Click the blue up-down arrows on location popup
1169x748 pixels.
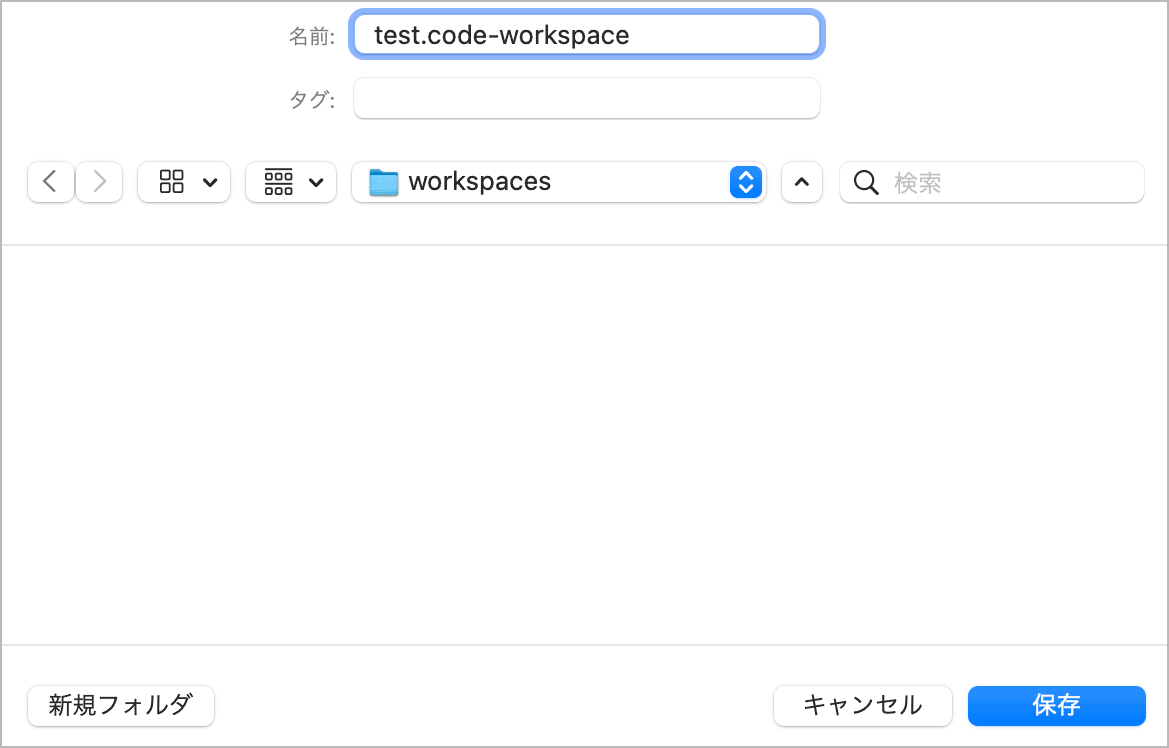(x=745, y=182)
